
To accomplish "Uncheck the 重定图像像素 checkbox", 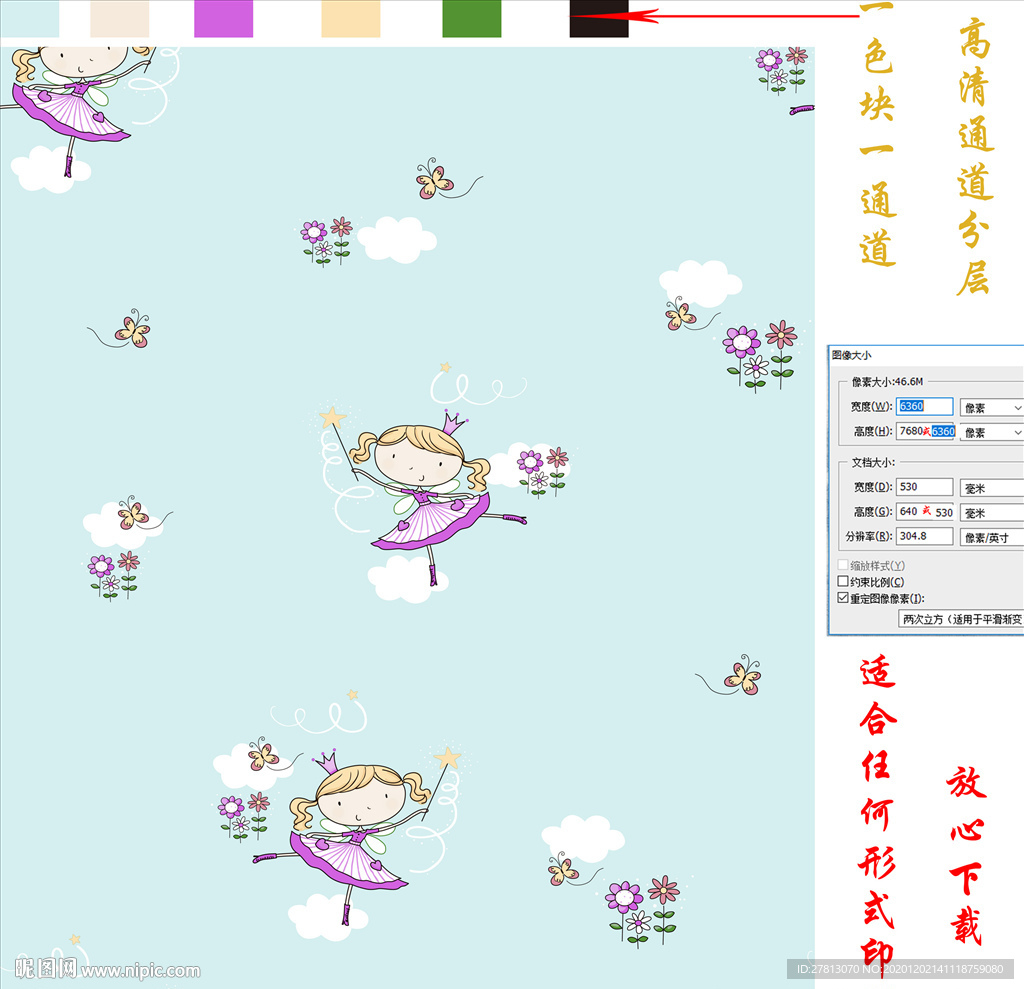I will pyautogui.click(x=843, y=598).
